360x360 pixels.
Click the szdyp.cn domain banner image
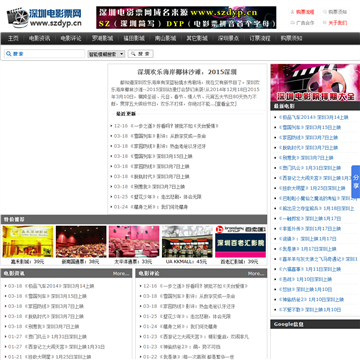tap(186, 17)
